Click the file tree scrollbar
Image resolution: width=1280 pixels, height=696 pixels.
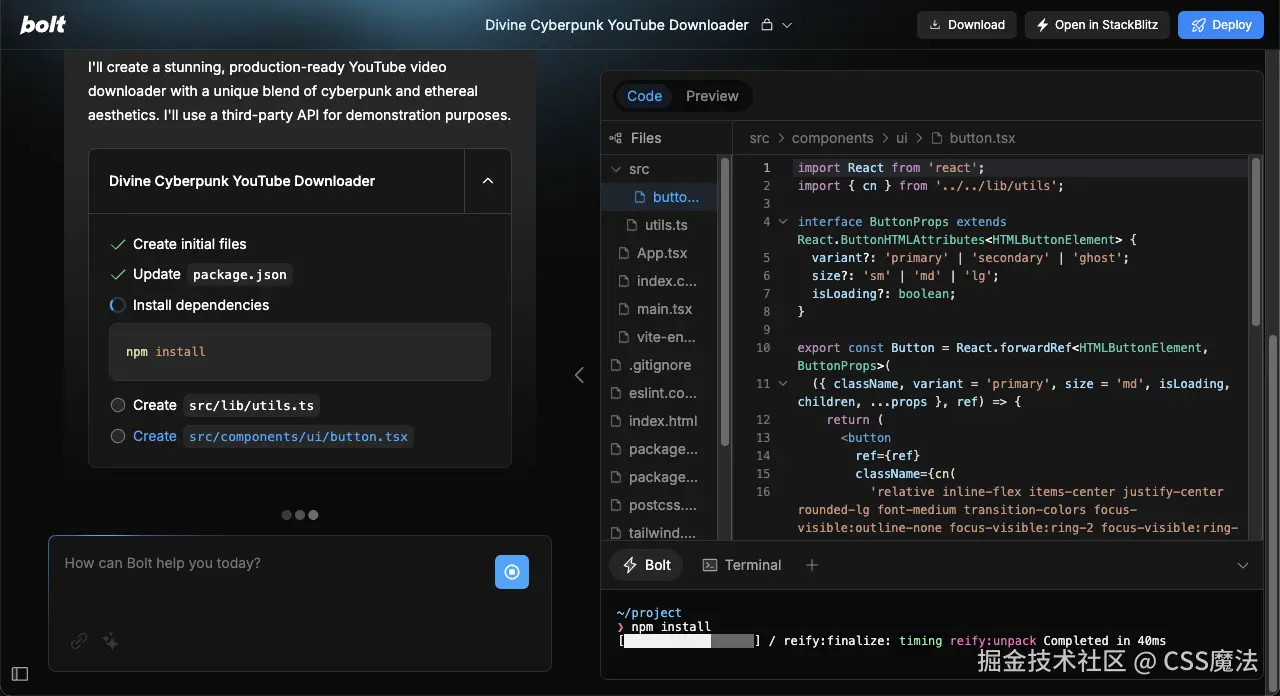pos(725,300)
